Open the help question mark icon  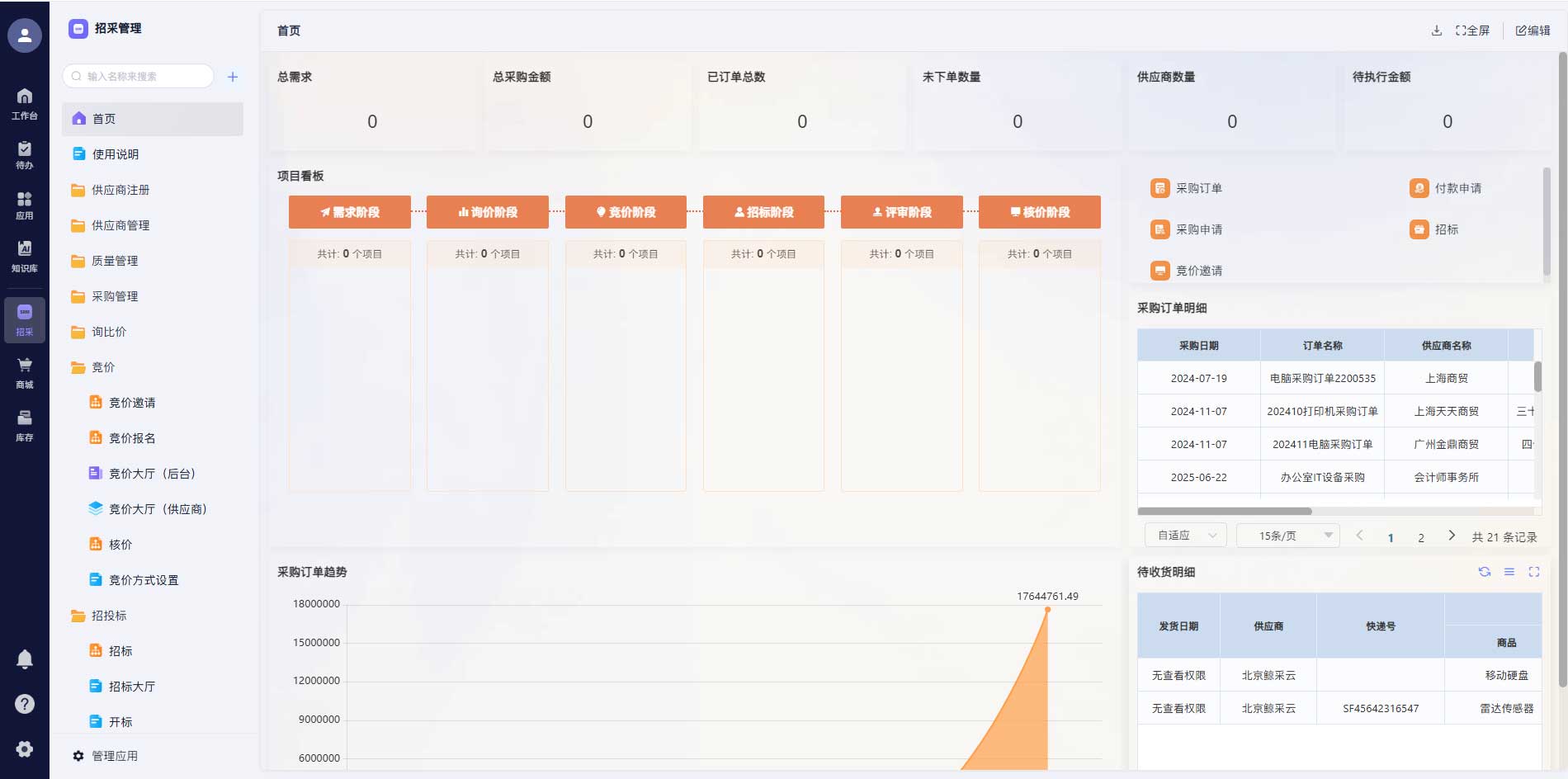(x=25, y=704)
